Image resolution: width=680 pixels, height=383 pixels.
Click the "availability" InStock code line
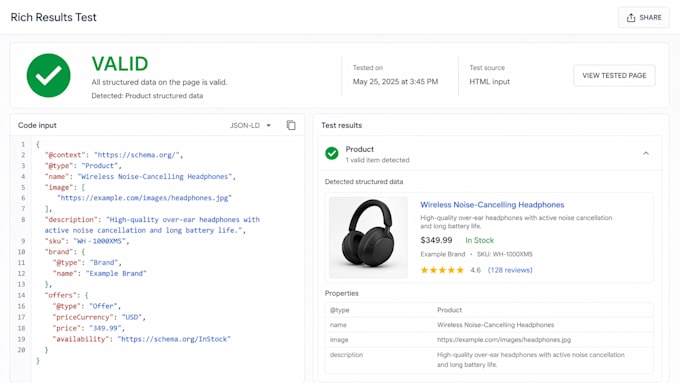(141, 339)
